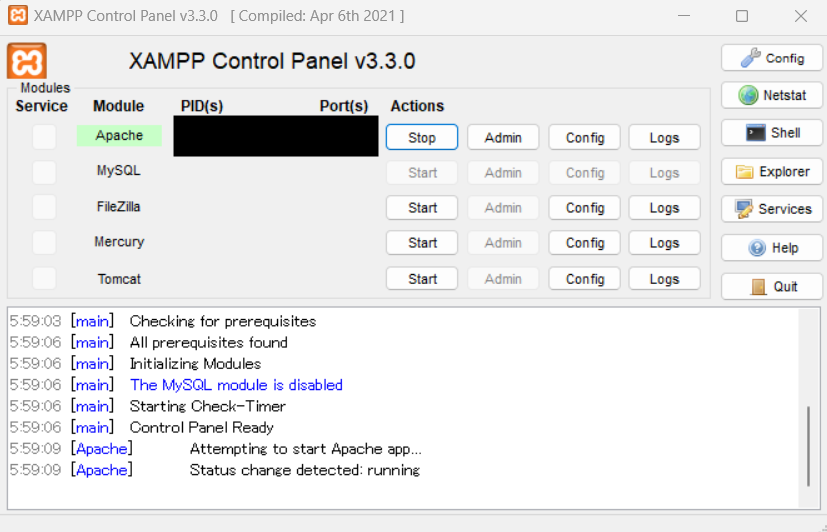Open Apache Config options
Image resolution: width=827 pixels, height=532 pixels.
coord(585,138)
